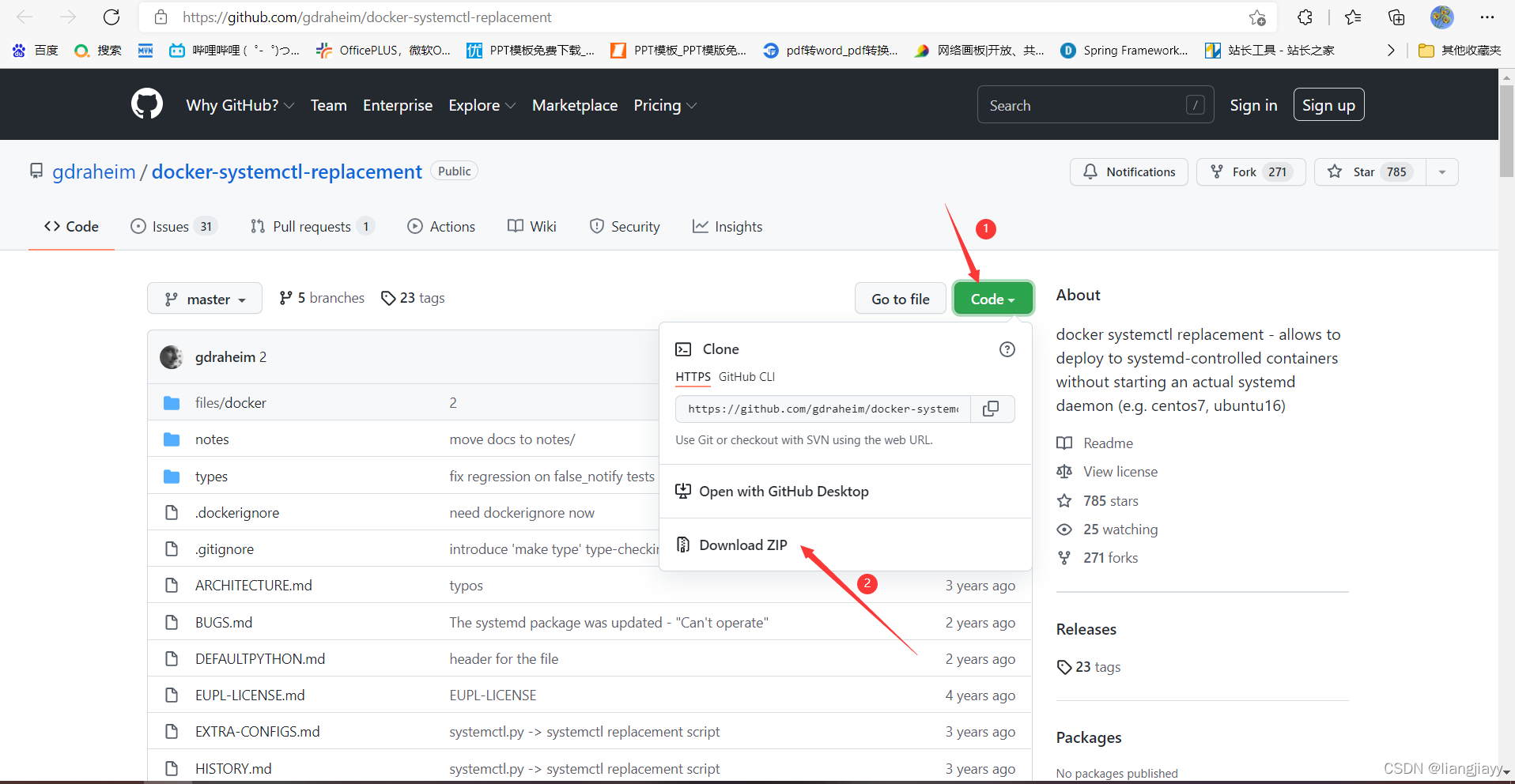Click the page vertical scrollbar thumb
This screenshot has width=1515, height=784.
coord(1506,130)
